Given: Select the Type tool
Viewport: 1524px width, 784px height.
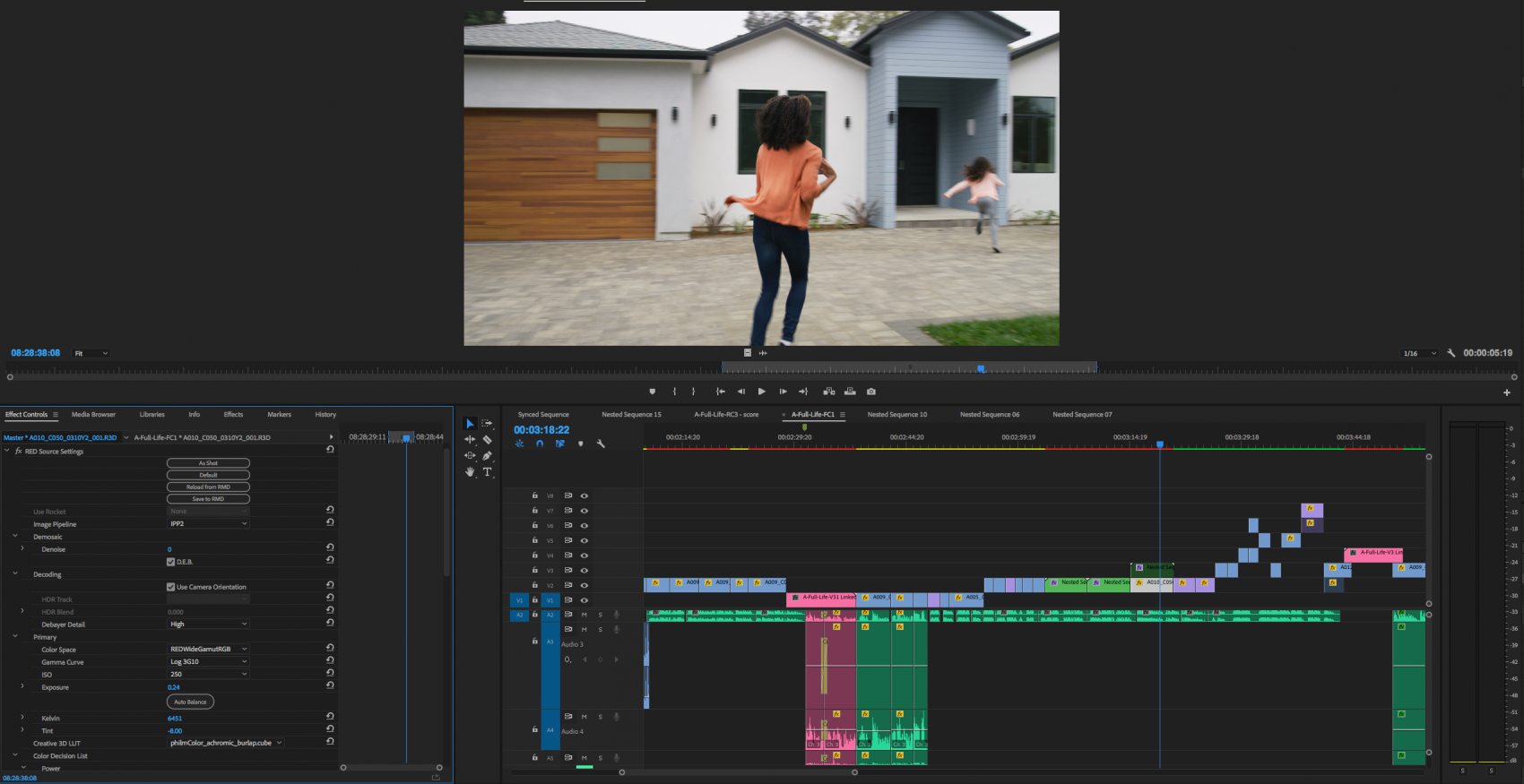Looking at the screenshot, I should coord(487,471).
